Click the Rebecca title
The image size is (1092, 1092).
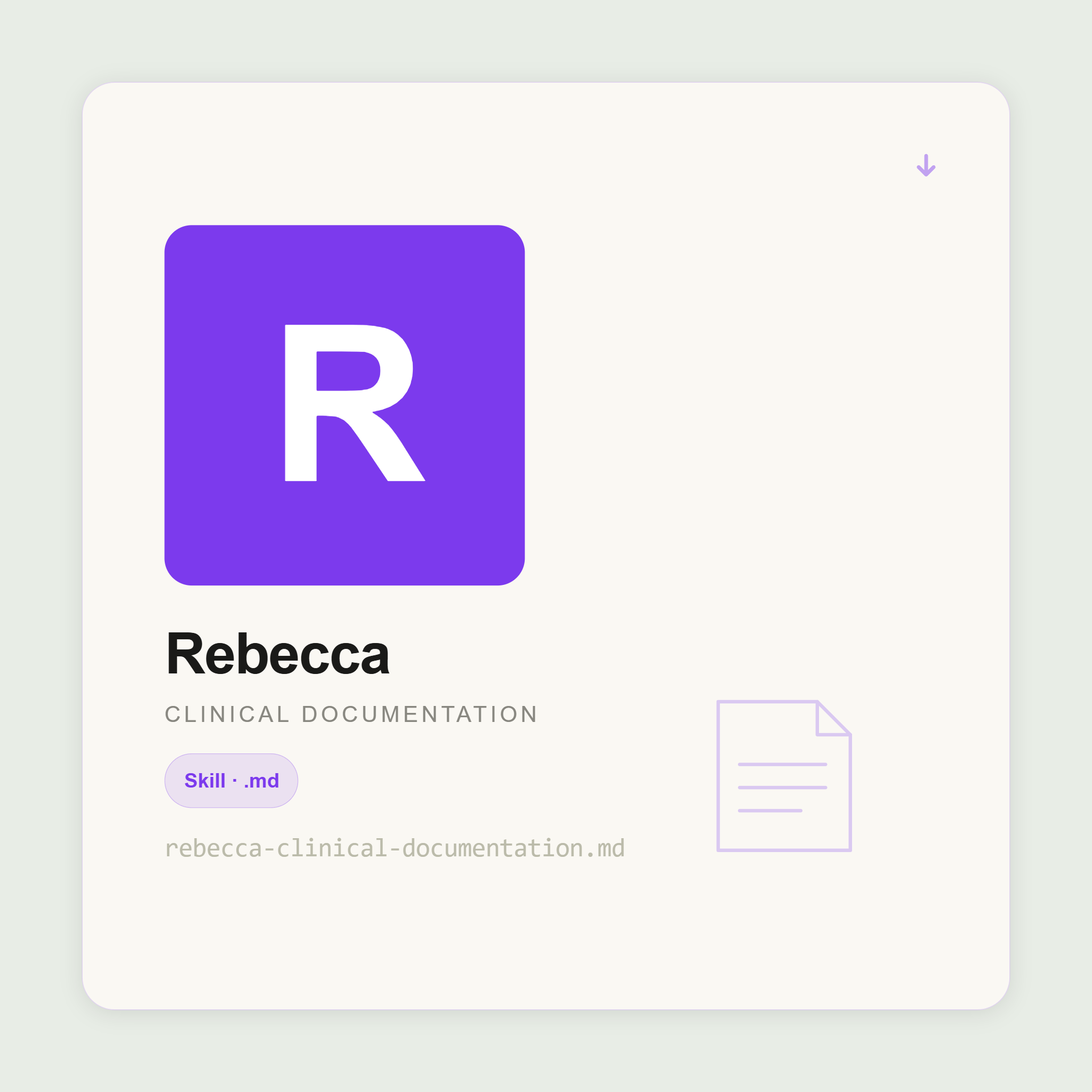[x=277, y=654]
